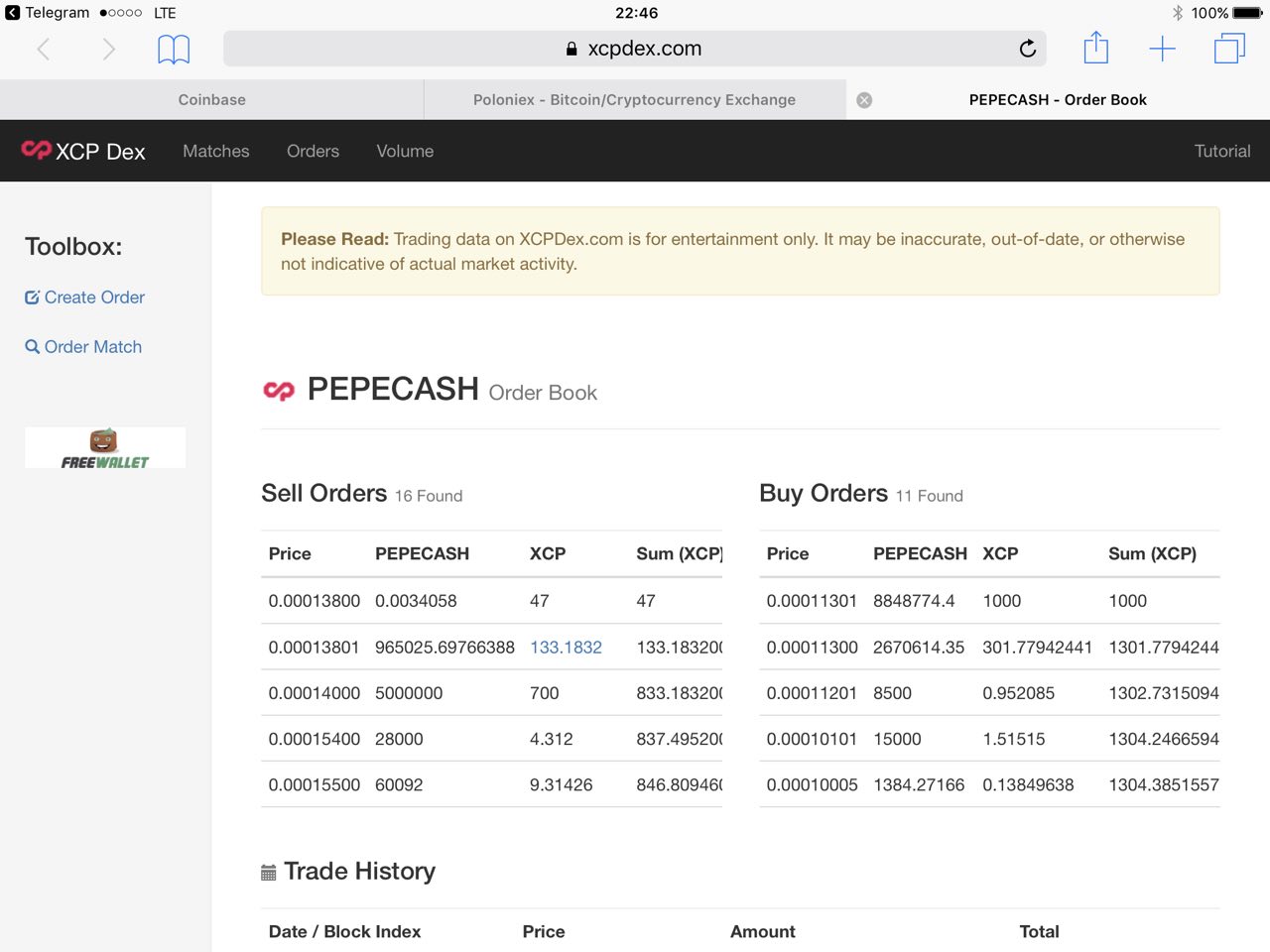The height and width of the screenshot is (952, 1270).
Task: Click the Toolbox: sidebar heading
Action: [73, 246]
